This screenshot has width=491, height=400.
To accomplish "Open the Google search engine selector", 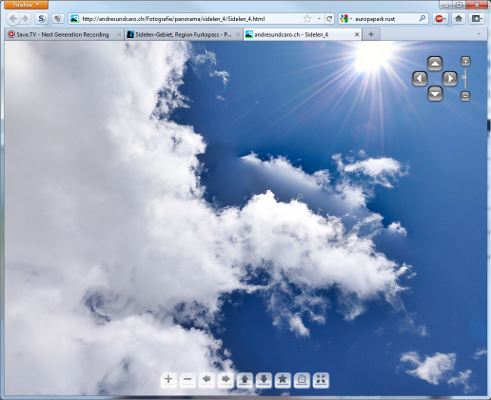I will click(345, 19).
